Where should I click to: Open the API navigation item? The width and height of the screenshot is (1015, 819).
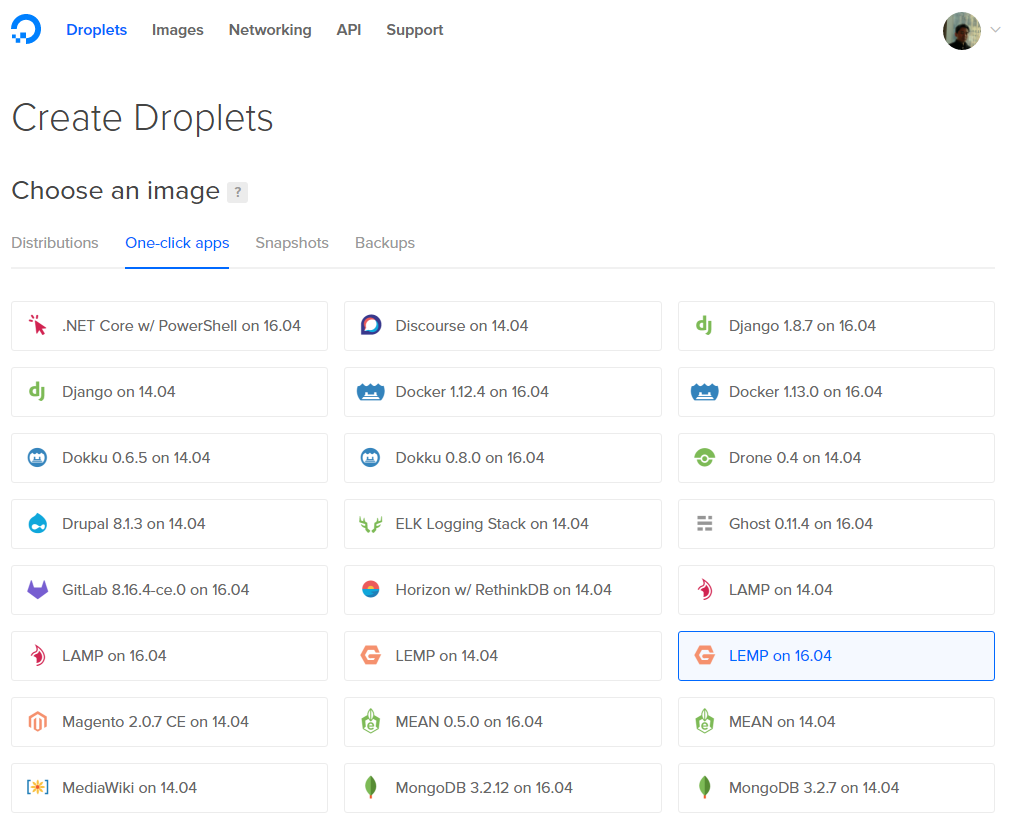point(349,30)
